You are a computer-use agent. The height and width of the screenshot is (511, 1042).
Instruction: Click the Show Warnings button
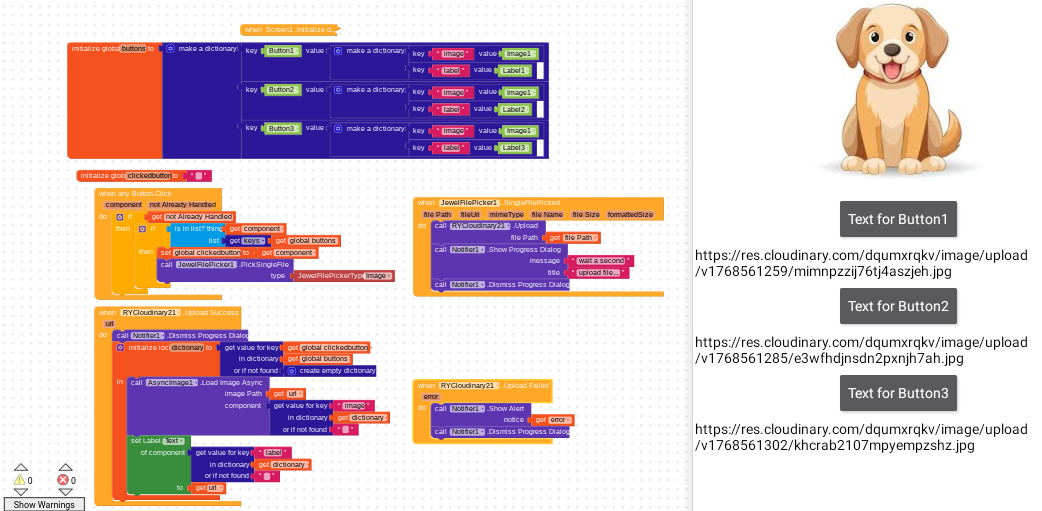pyautogui.click(x=44, y=504)
